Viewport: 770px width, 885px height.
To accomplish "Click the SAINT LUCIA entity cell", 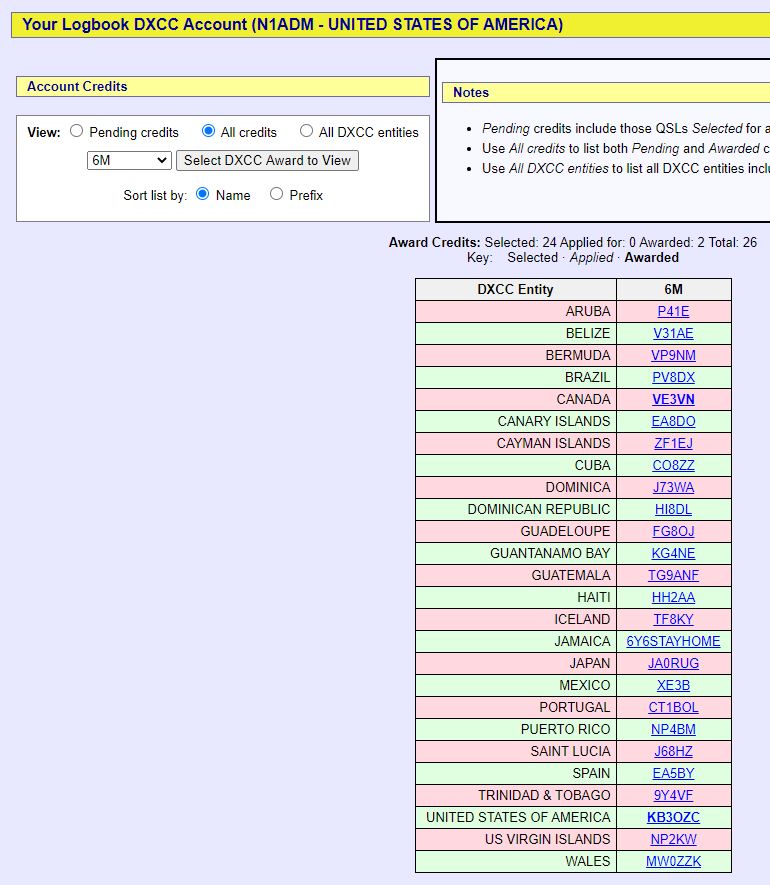I will click(515, 752).
